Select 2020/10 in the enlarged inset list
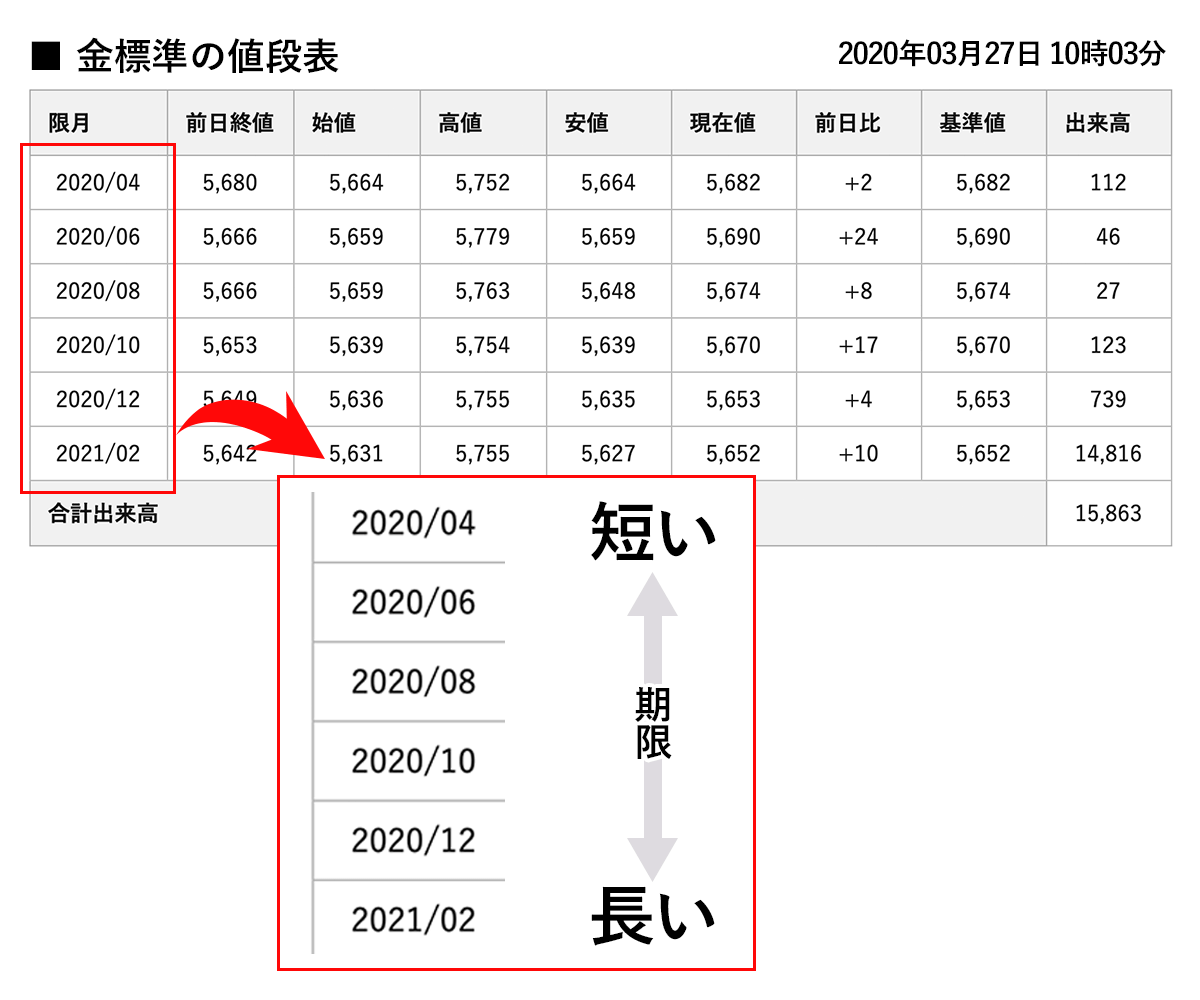1200x1000 pixels. [413, 761]
